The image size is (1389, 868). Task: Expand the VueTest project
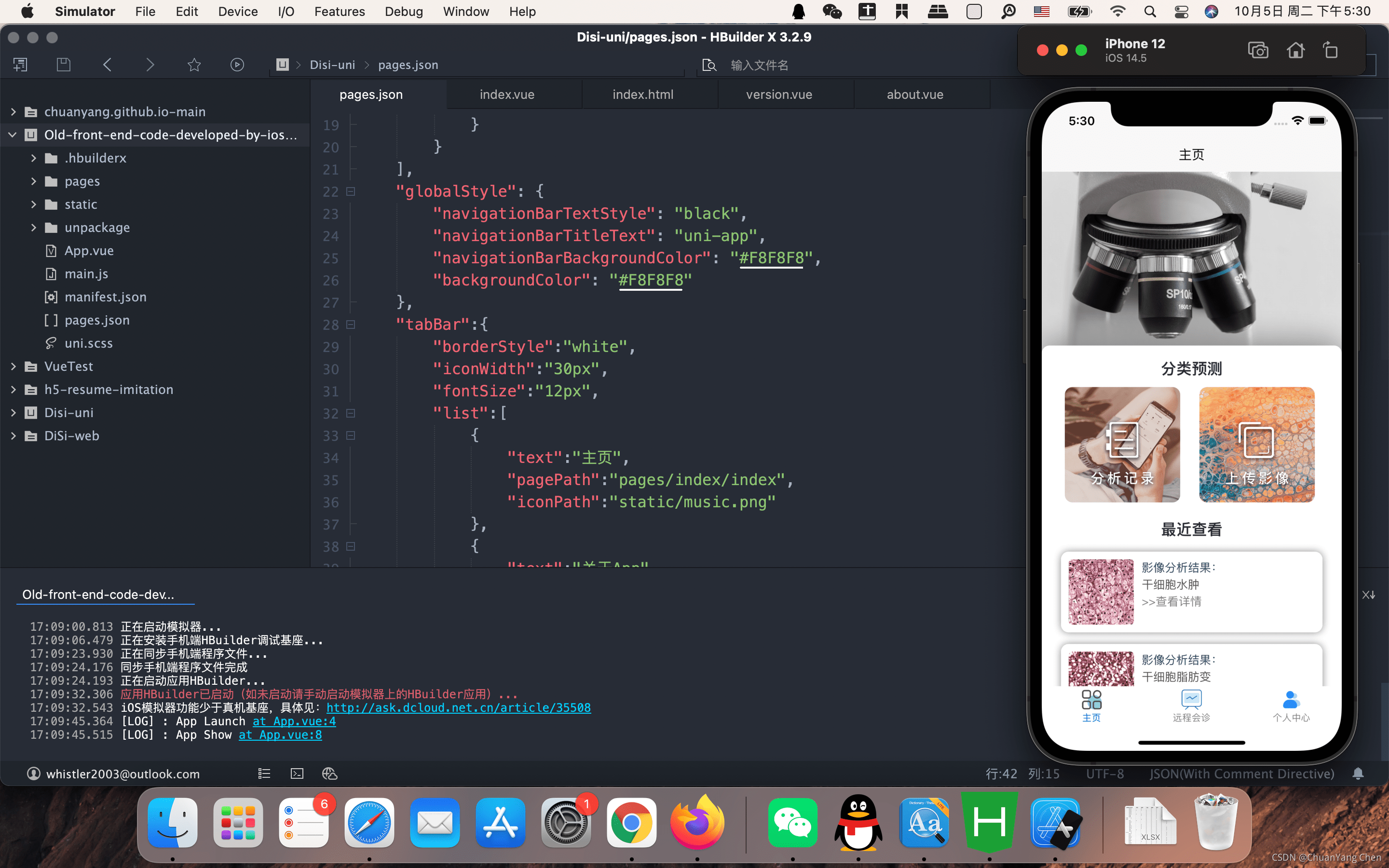13,366
